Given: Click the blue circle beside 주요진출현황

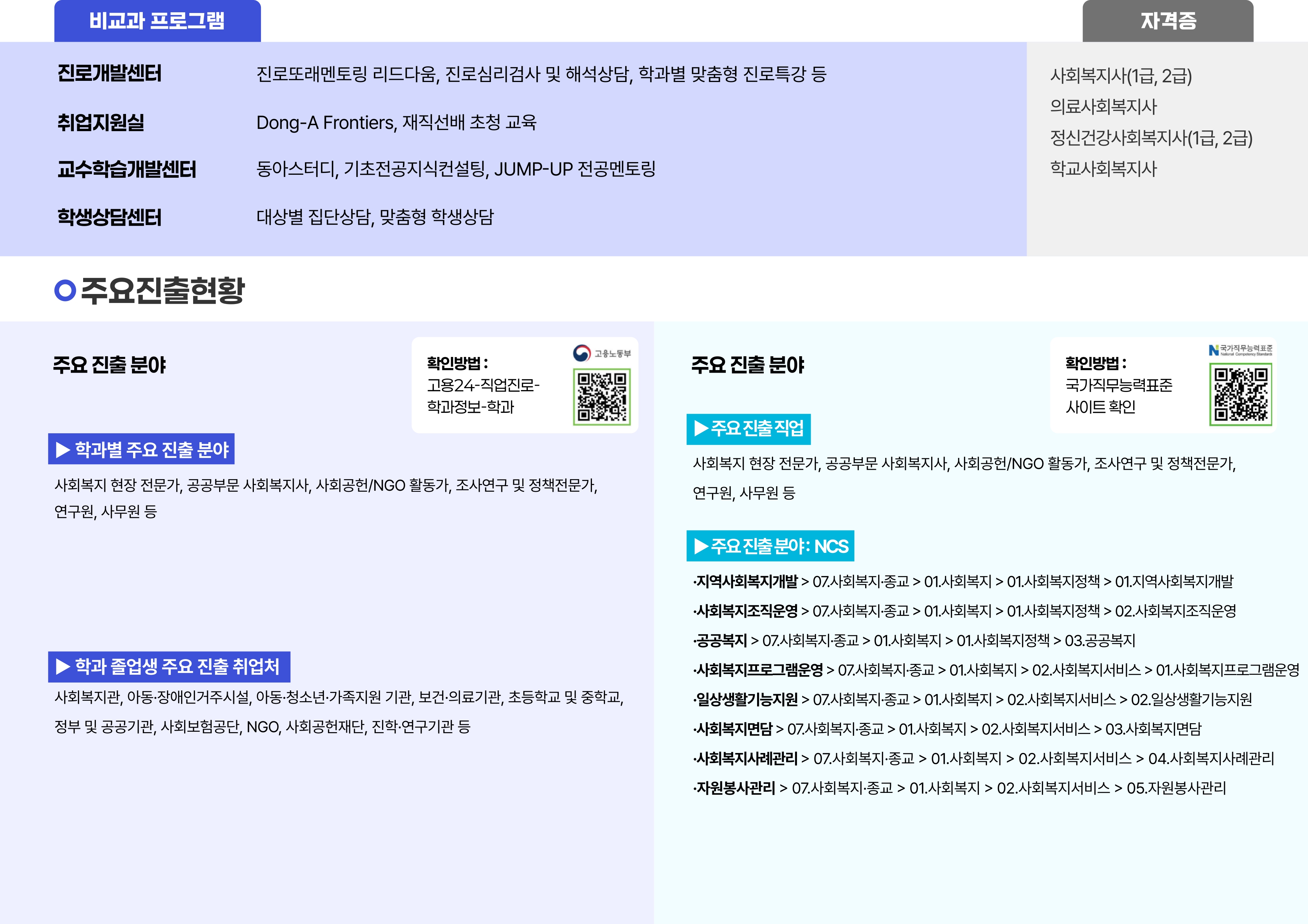Looking at the screenshot, I should click(65, 290).
